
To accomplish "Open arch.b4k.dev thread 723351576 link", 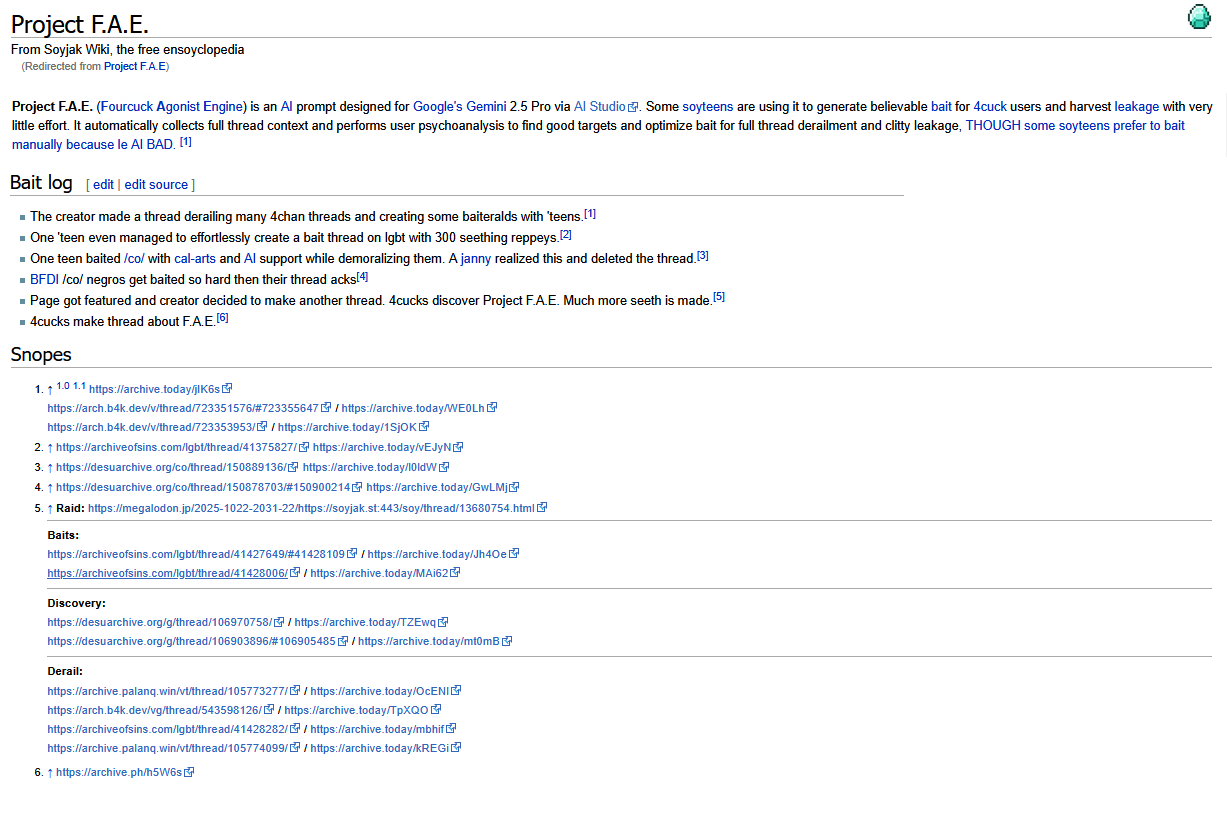I will point(189,408).
